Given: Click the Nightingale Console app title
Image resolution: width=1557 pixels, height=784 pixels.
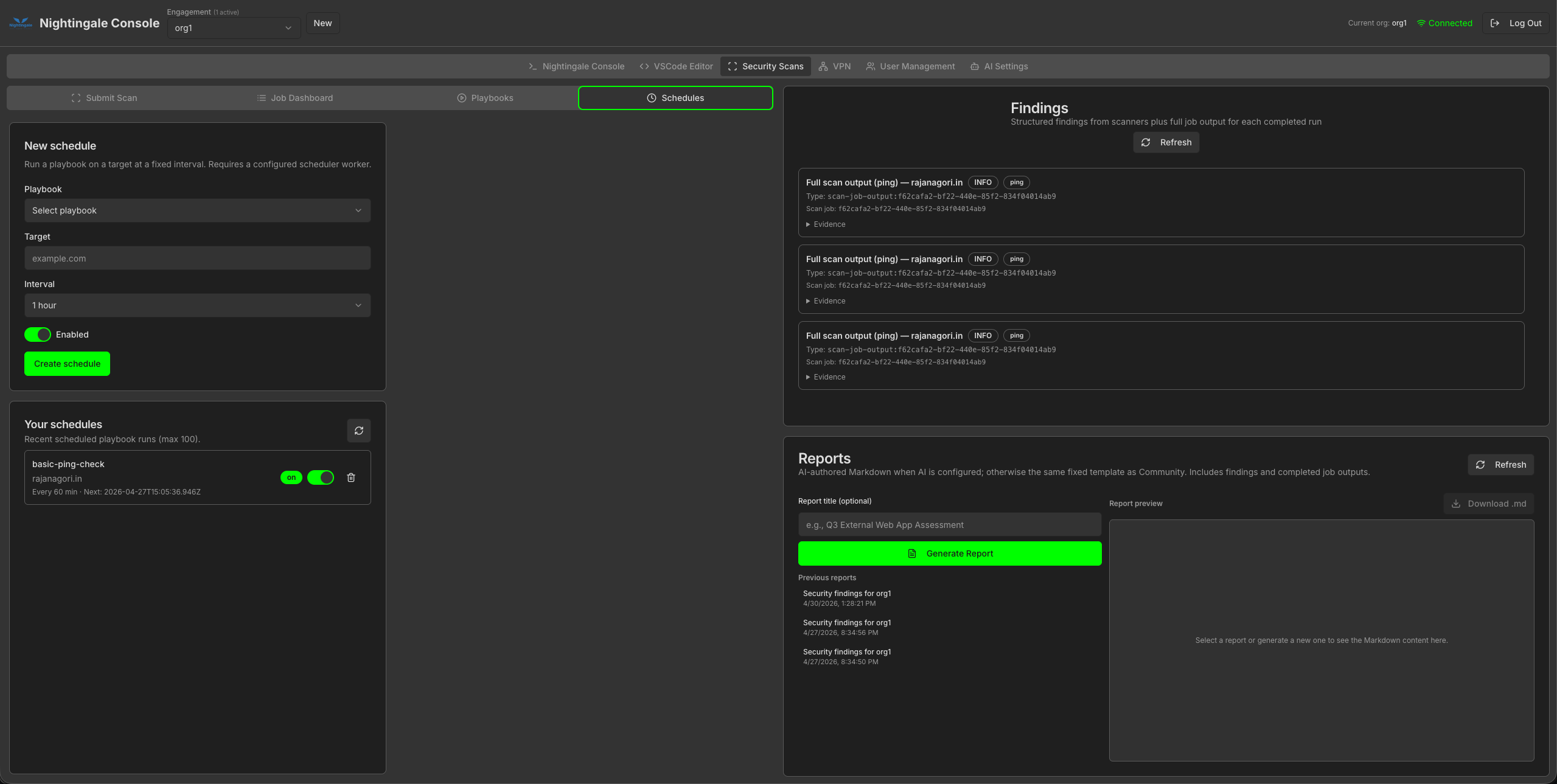Looking at the screenshot, I should pyautogui.click(x=99, y=23).
